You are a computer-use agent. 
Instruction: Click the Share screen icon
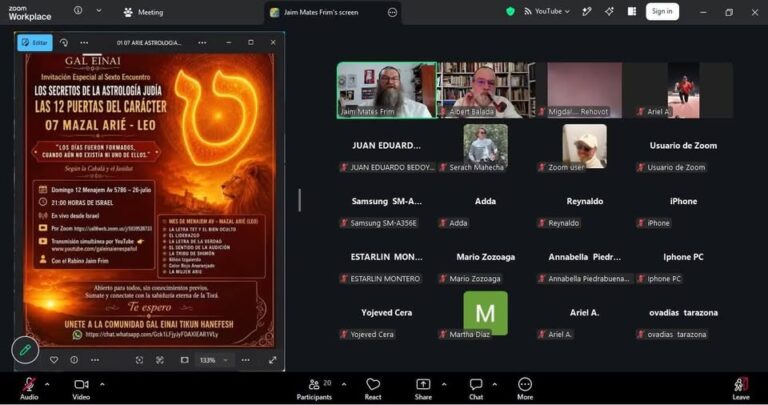coord(423,389)
